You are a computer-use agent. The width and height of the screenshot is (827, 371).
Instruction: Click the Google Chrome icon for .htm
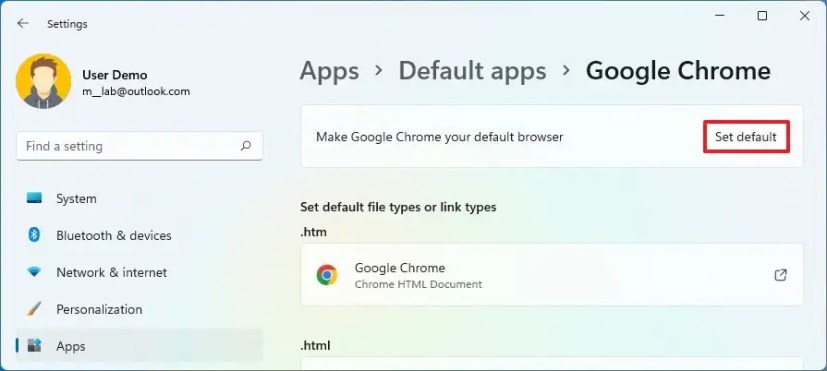[x=327, y=275]
